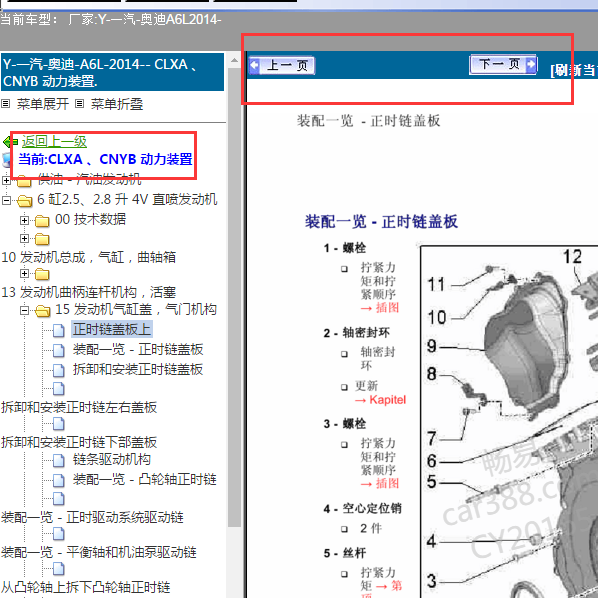Select 10 发动机总成，气缸，曲轴箱 entry
This screenshot has width=598, height=598.
[88, 257]
